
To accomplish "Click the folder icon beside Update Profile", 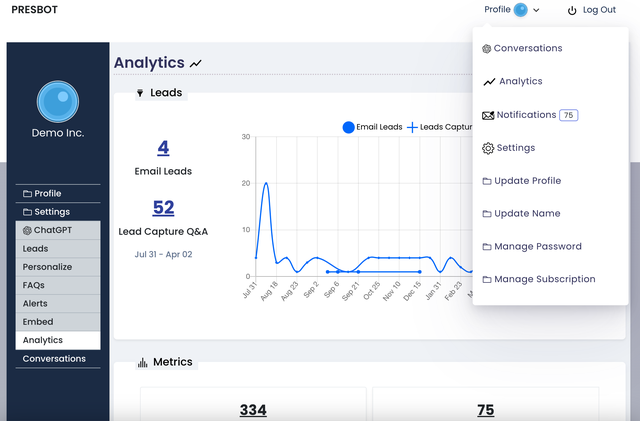I will pyautogui.click(x=487, y=181).
